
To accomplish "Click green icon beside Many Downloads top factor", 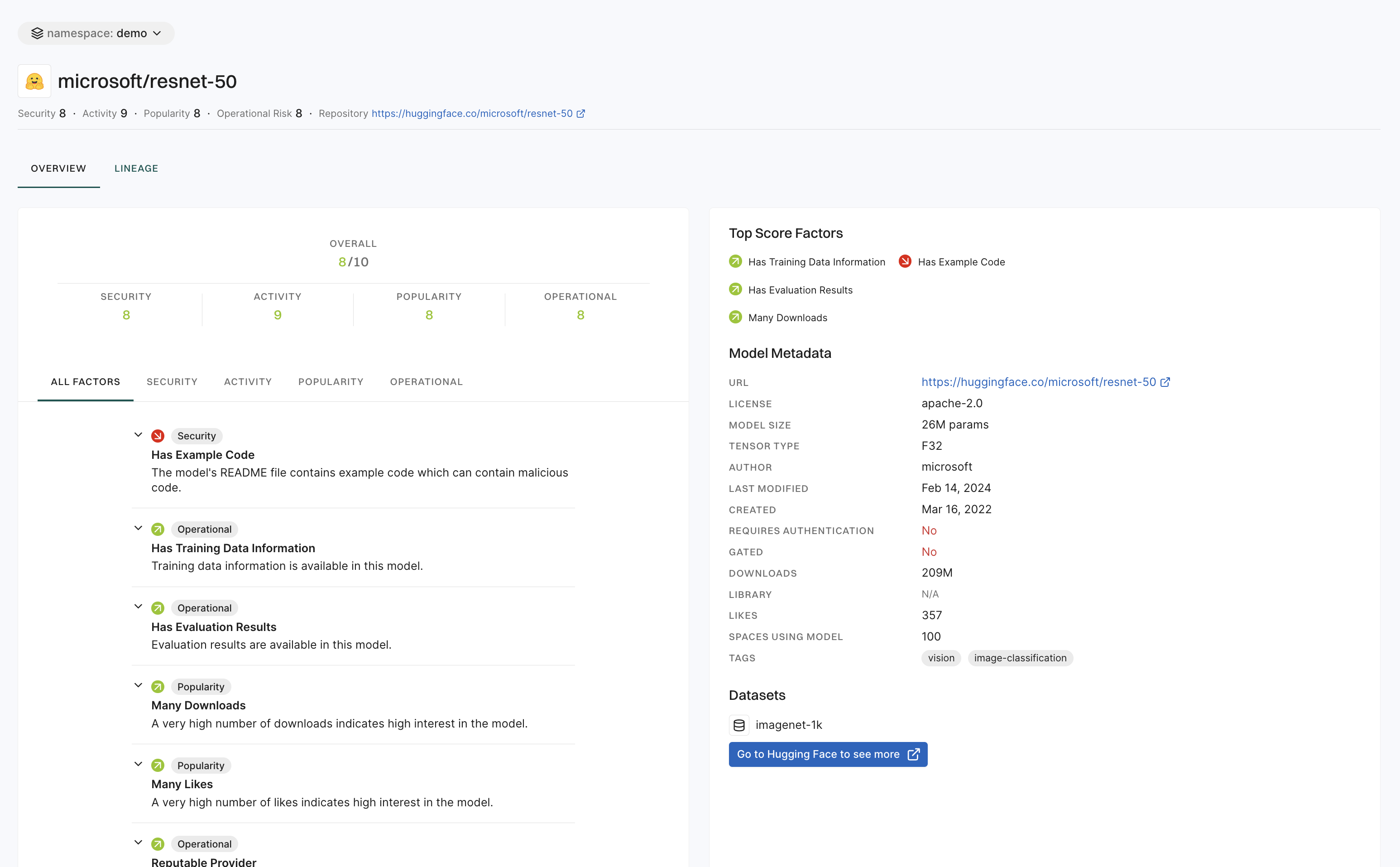I will 735,317.
